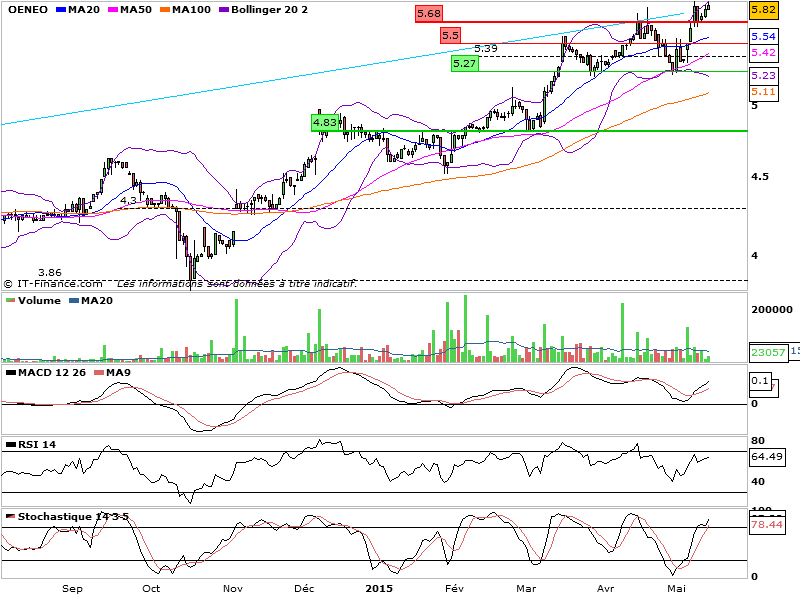Click the magenta 5.42 MA50 value tag
800x600 pixels.
coord(764,53)
